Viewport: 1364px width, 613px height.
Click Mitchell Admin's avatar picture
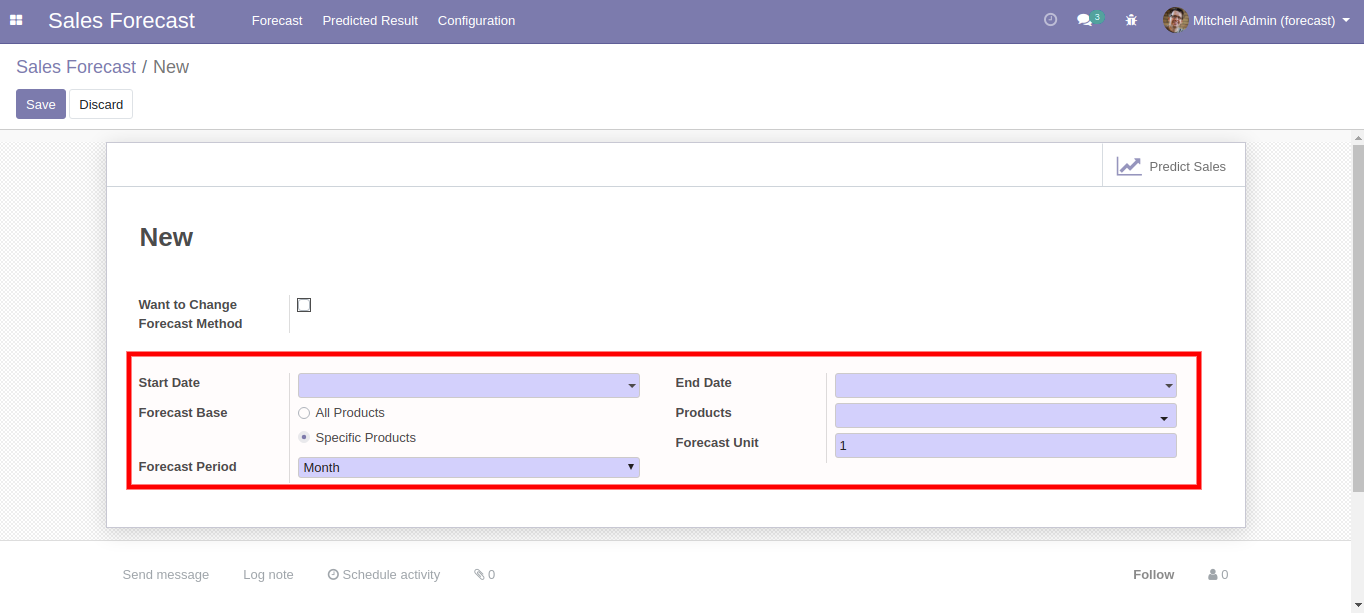1175,20
